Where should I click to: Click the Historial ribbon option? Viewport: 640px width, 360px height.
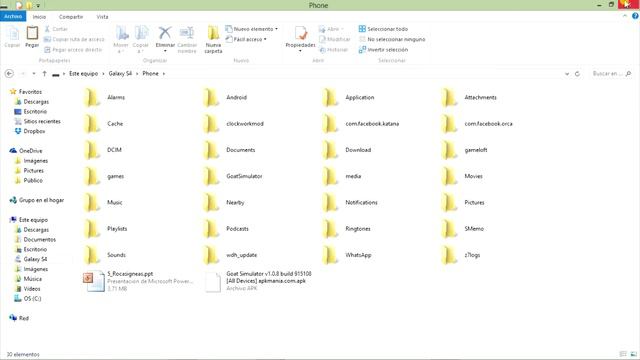(x=333, y=49)
